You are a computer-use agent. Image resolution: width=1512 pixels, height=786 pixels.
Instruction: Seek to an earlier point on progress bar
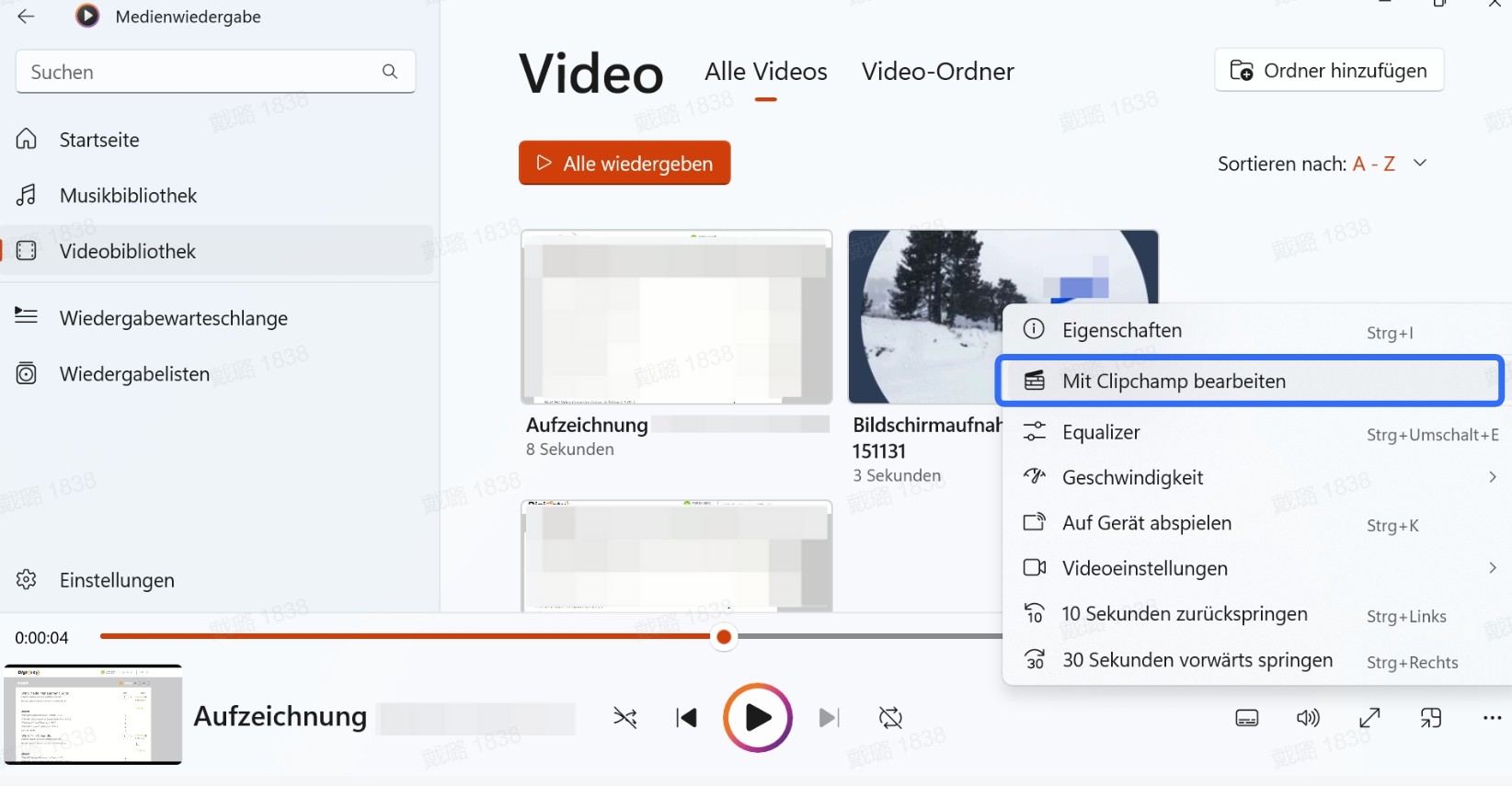tap(405, 636)
